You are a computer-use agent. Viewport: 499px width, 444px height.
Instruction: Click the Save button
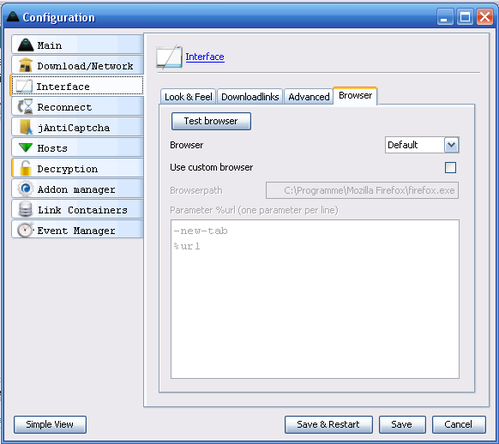click(402, 424)
